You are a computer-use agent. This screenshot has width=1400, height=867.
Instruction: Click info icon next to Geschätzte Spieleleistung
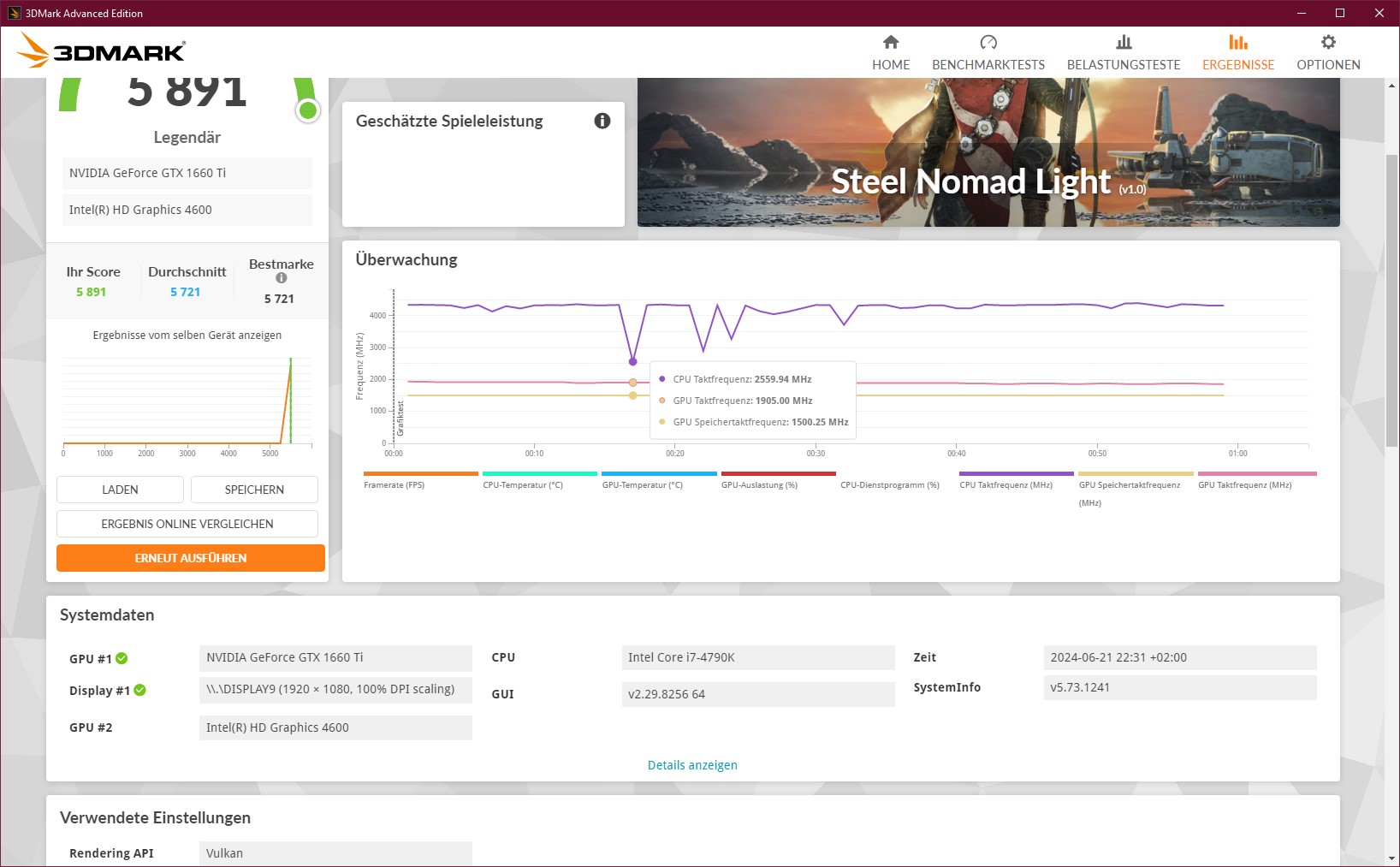point(602,121)
